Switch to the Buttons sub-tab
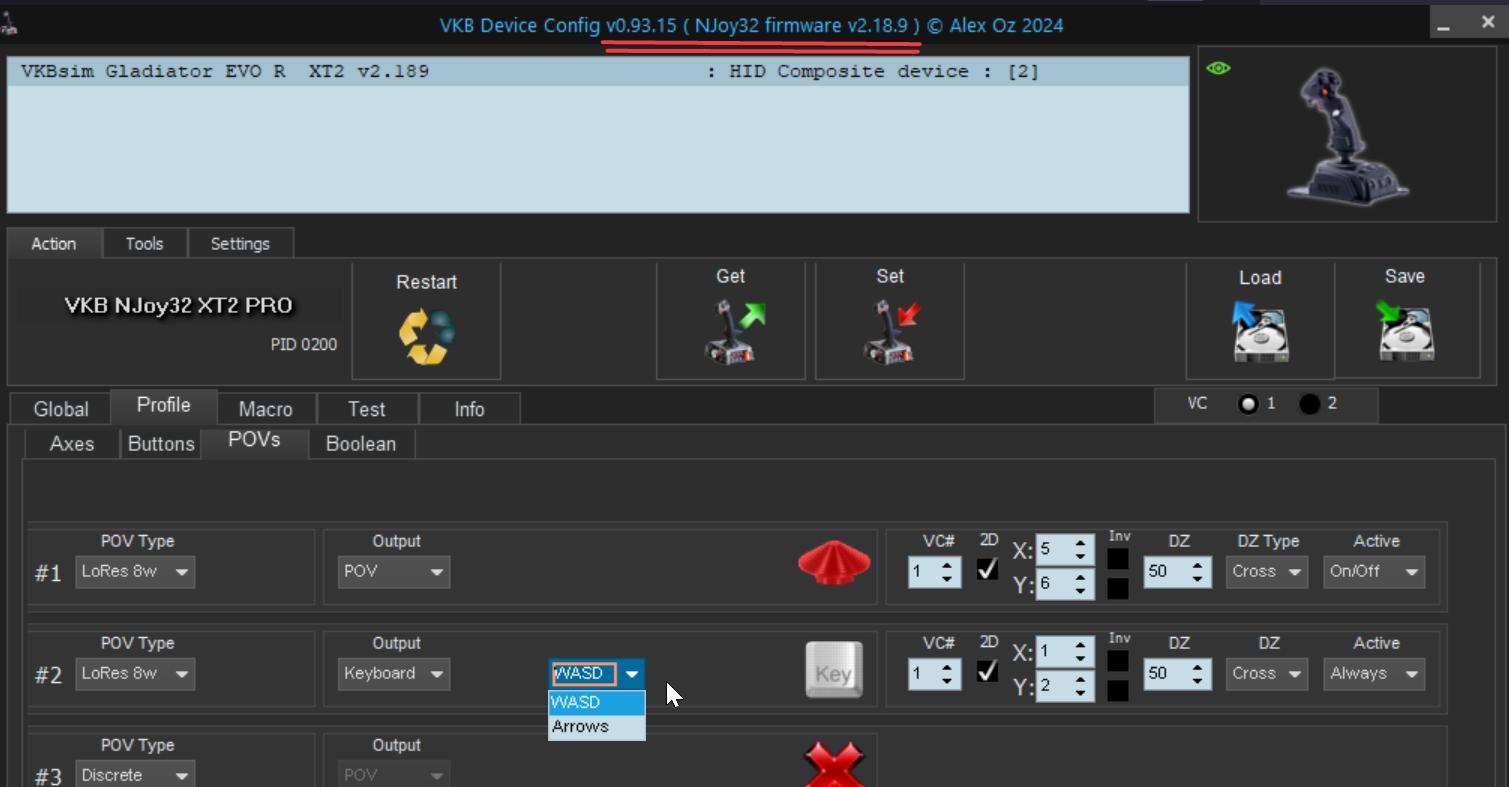Image resolution: width=1509 pixels, height=787 pixels. tap(161, 444)
